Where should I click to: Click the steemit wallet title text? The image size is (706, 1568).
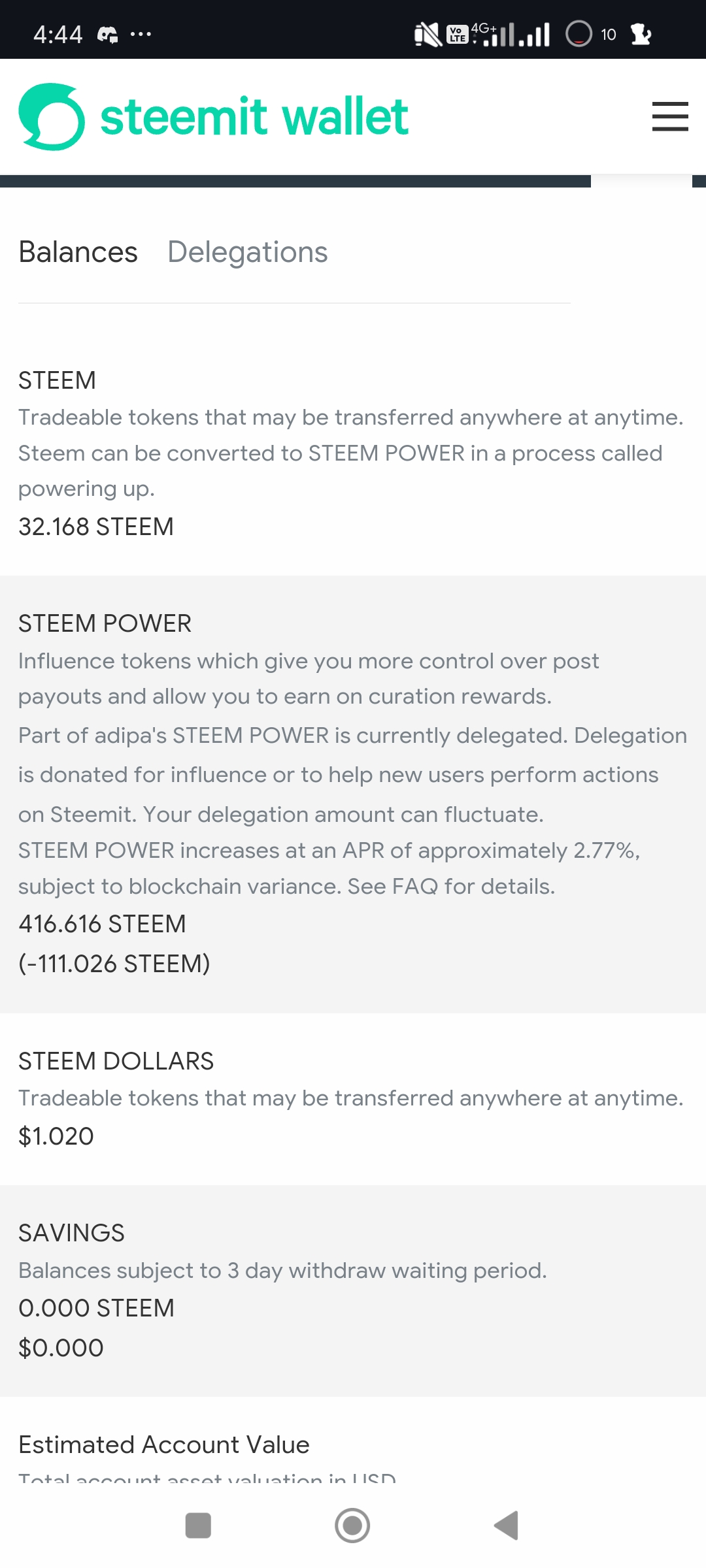254,118
